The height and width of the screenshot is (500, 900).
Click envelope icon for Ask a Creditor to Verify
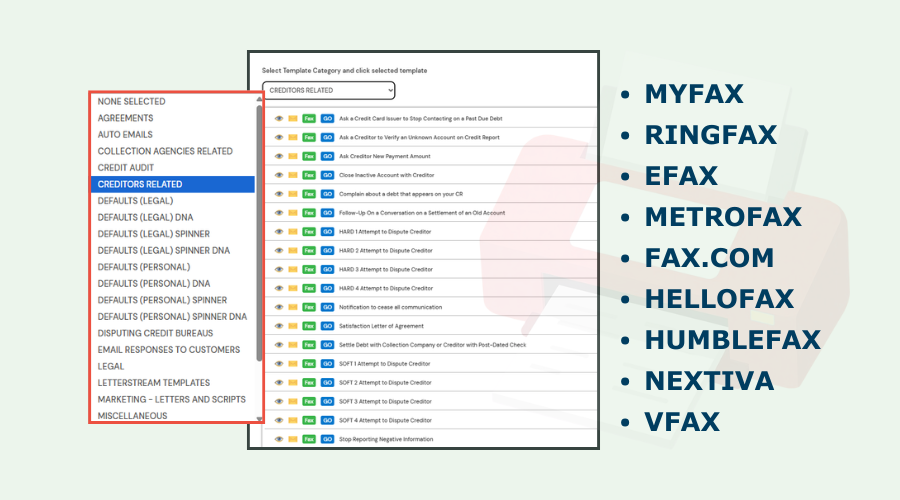click(x=293, y=138)
